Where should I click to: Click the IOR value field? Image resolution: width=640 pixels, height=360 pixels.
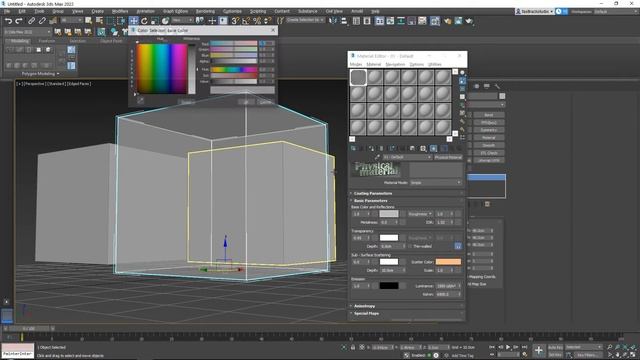click(x=443, y=222)
